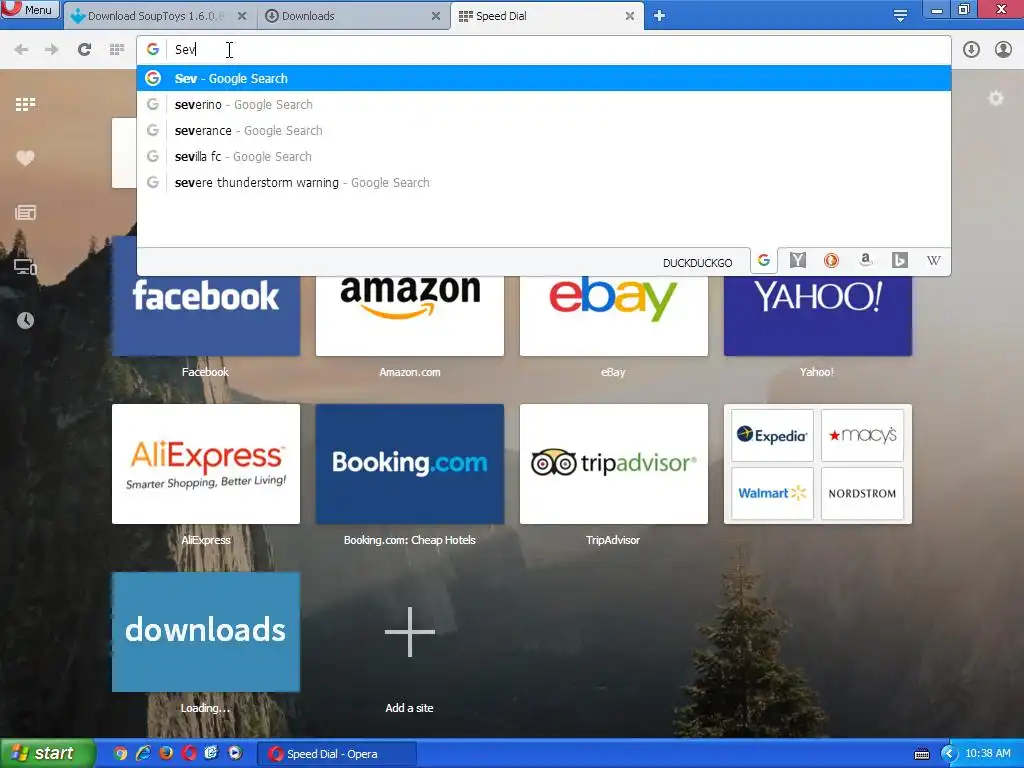This screenshot has height=768, width=1024.
Task: Open the downloads icon right of address bar
Action: [971, 50]
